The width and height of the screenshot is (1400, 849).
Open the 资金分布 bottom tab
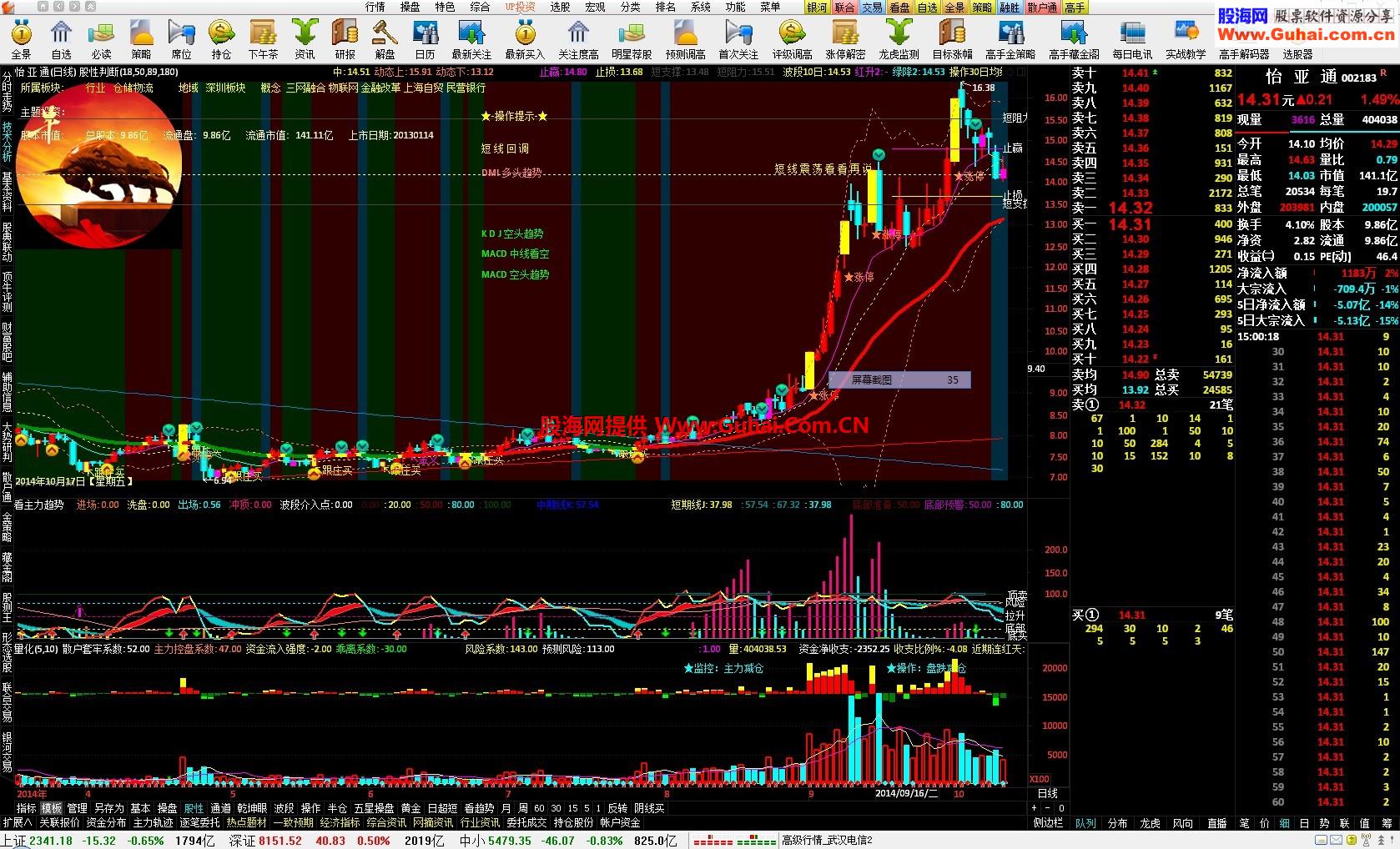[106, 822]
